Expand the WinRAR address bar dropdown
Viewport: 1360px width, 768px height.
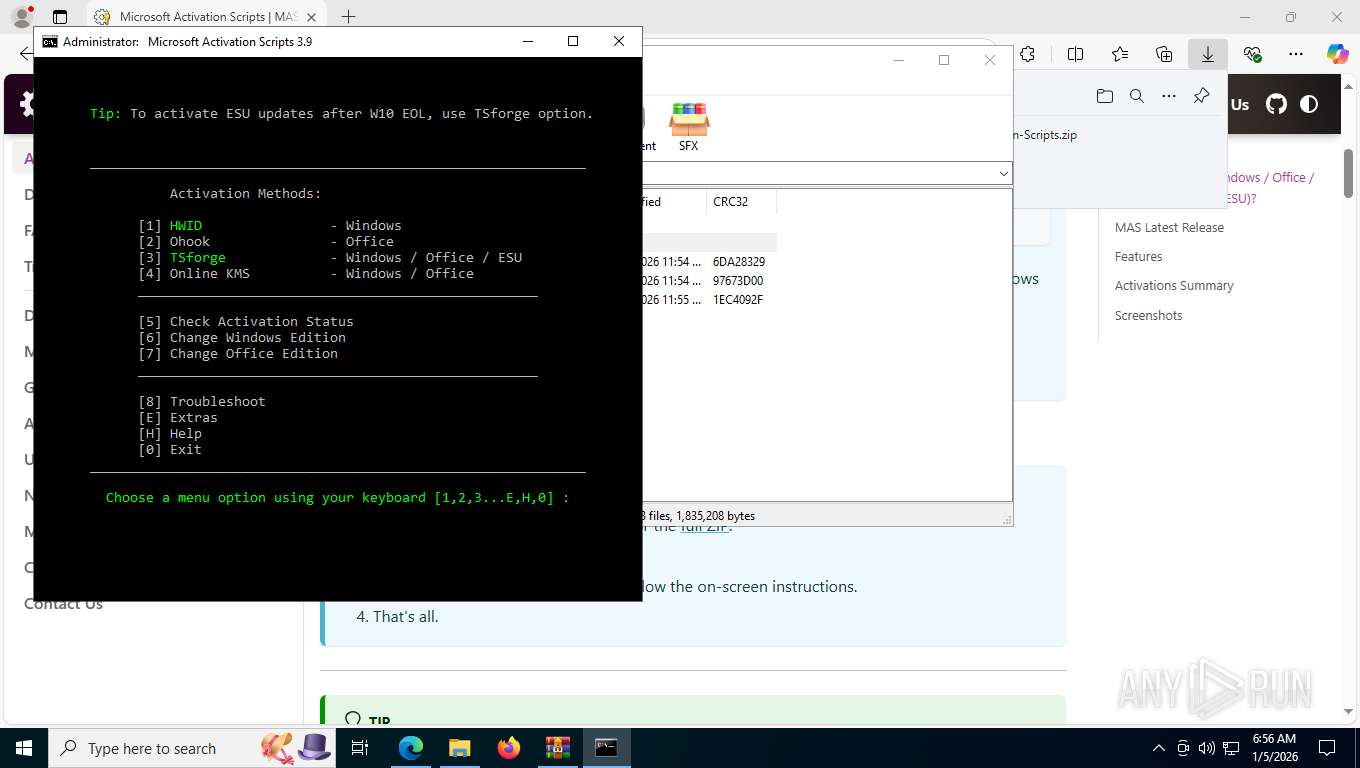tap(1004, 174)
